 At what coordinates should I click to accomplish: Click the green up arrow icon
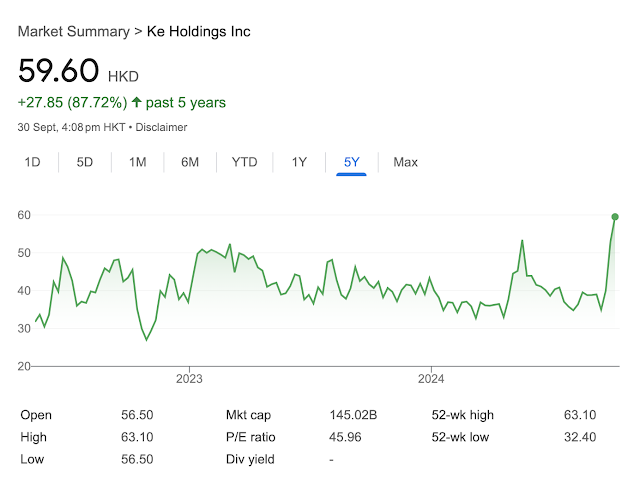coord(136,102)
